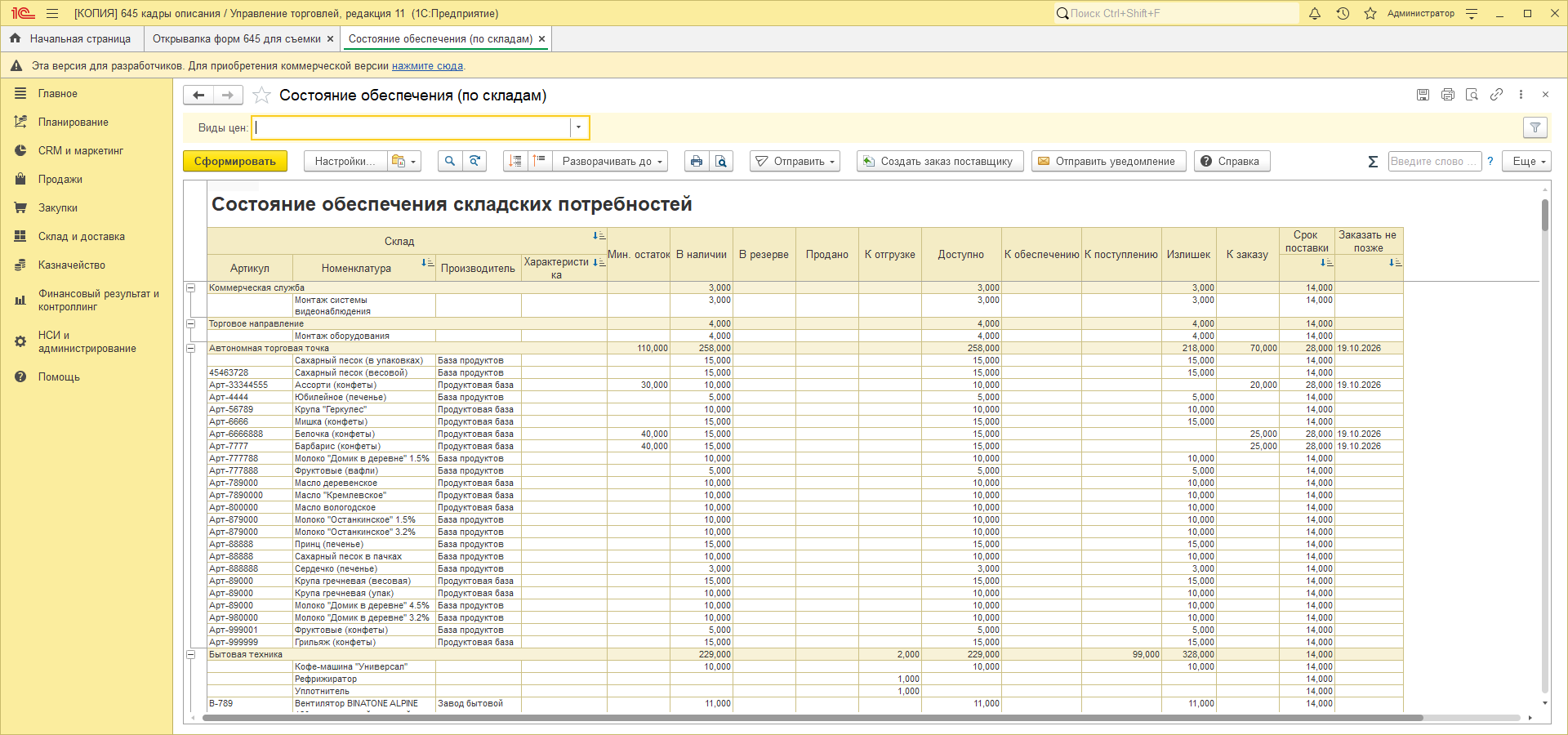Click Отправить уведомление button
This screenshot has height=735, width=1568.
pos(1108,162)
